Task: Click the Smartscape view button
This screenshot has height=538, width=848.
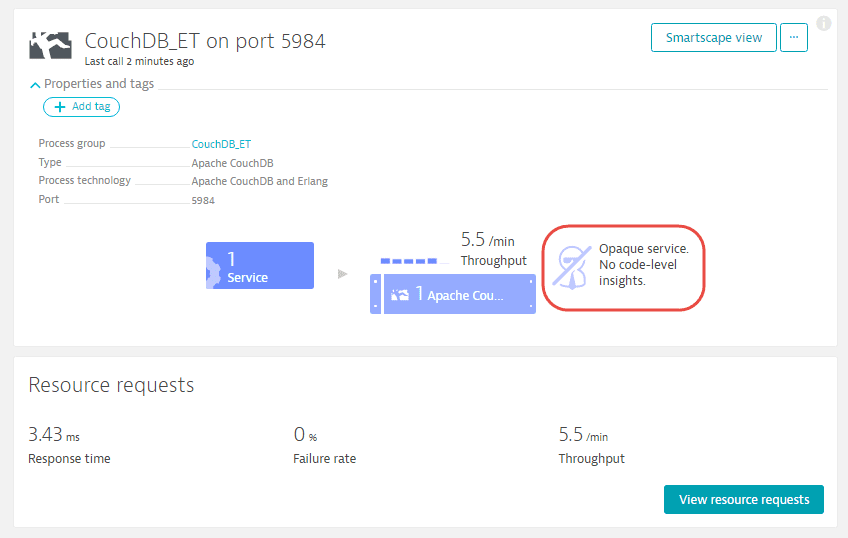Action: pos(713,37)
